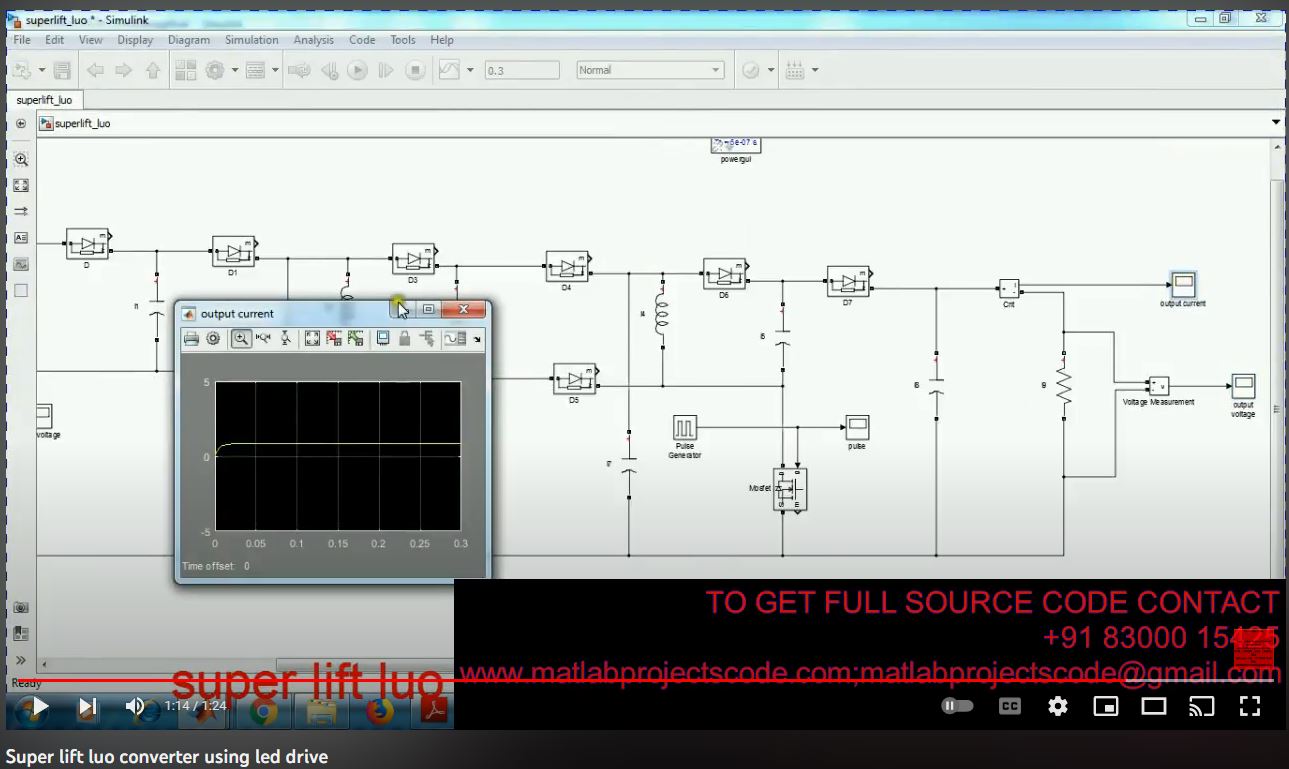Viewport: 1289px width, 769px height.
Task: Toggle closed captions on the video
Action: [x=1010, y=706]
